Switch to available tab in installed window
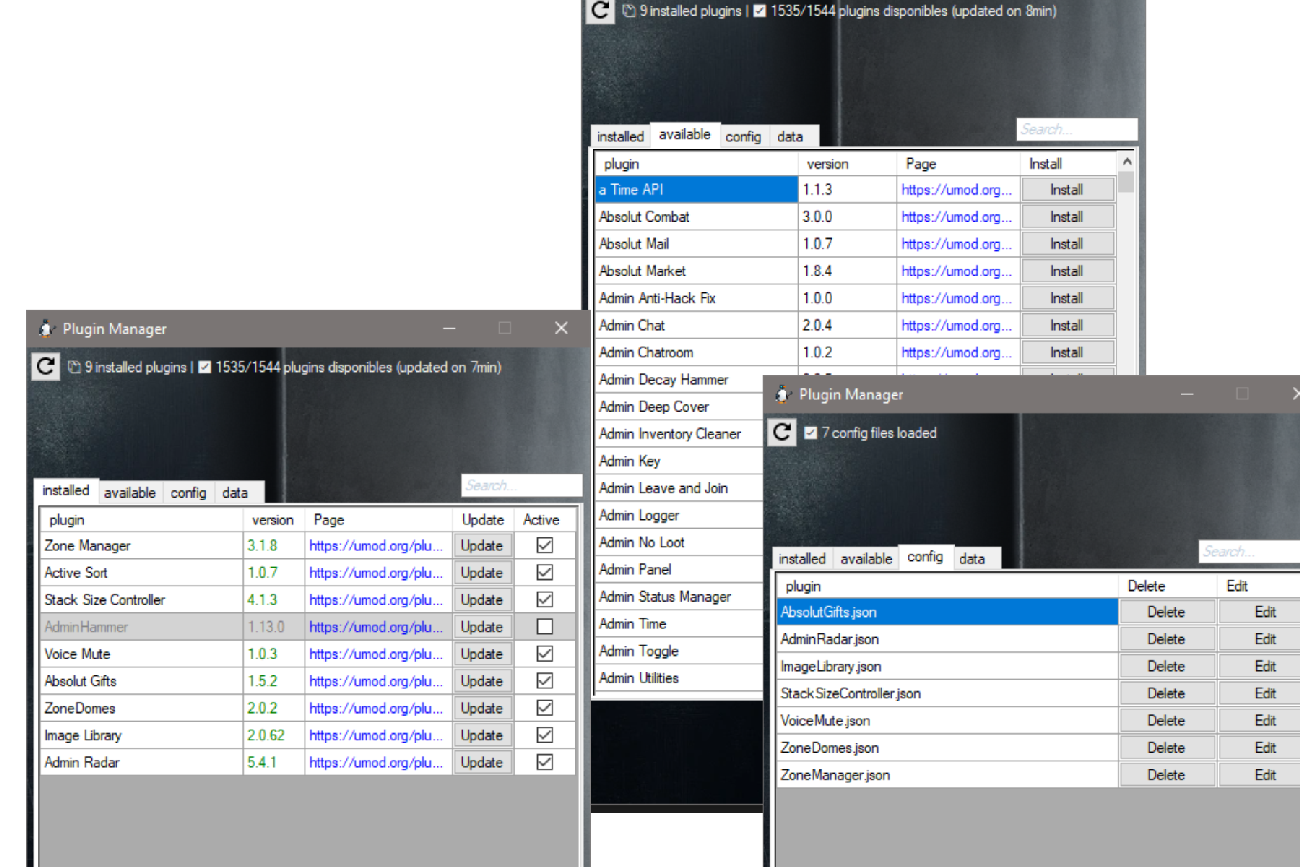The image size is (1300, 867). [x=130, y=493]
